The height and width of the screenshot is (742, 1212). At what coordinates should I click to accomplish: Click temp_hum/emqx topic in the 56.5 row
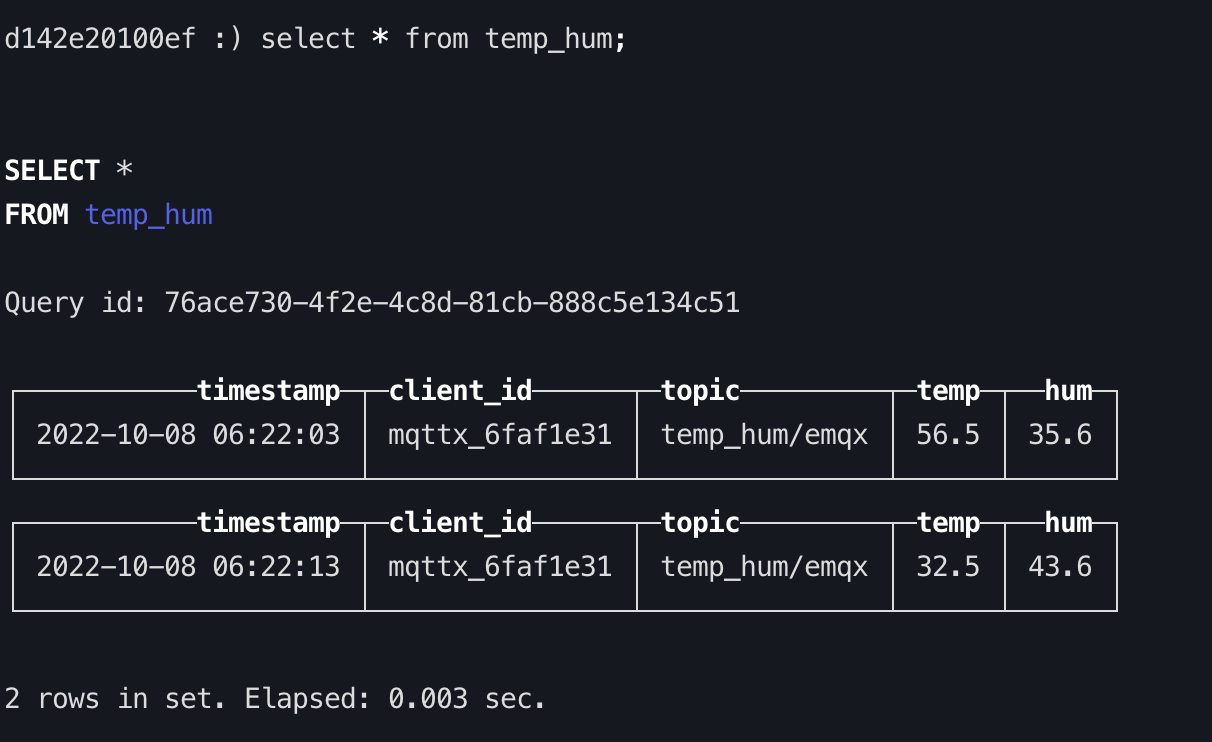(x=764, y=435)
